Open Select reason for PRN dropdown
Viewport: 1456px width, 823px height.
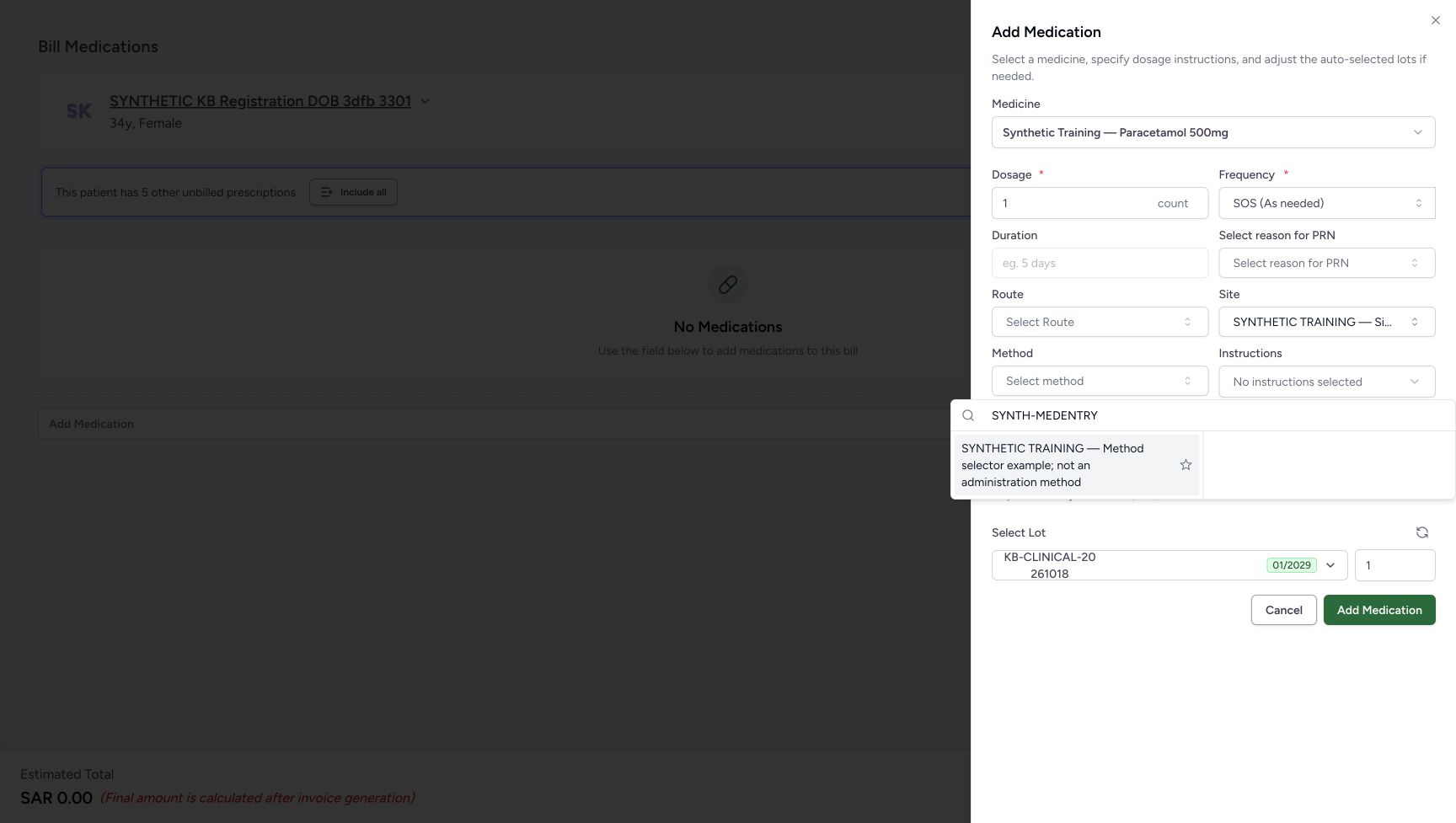(1327, 263)
